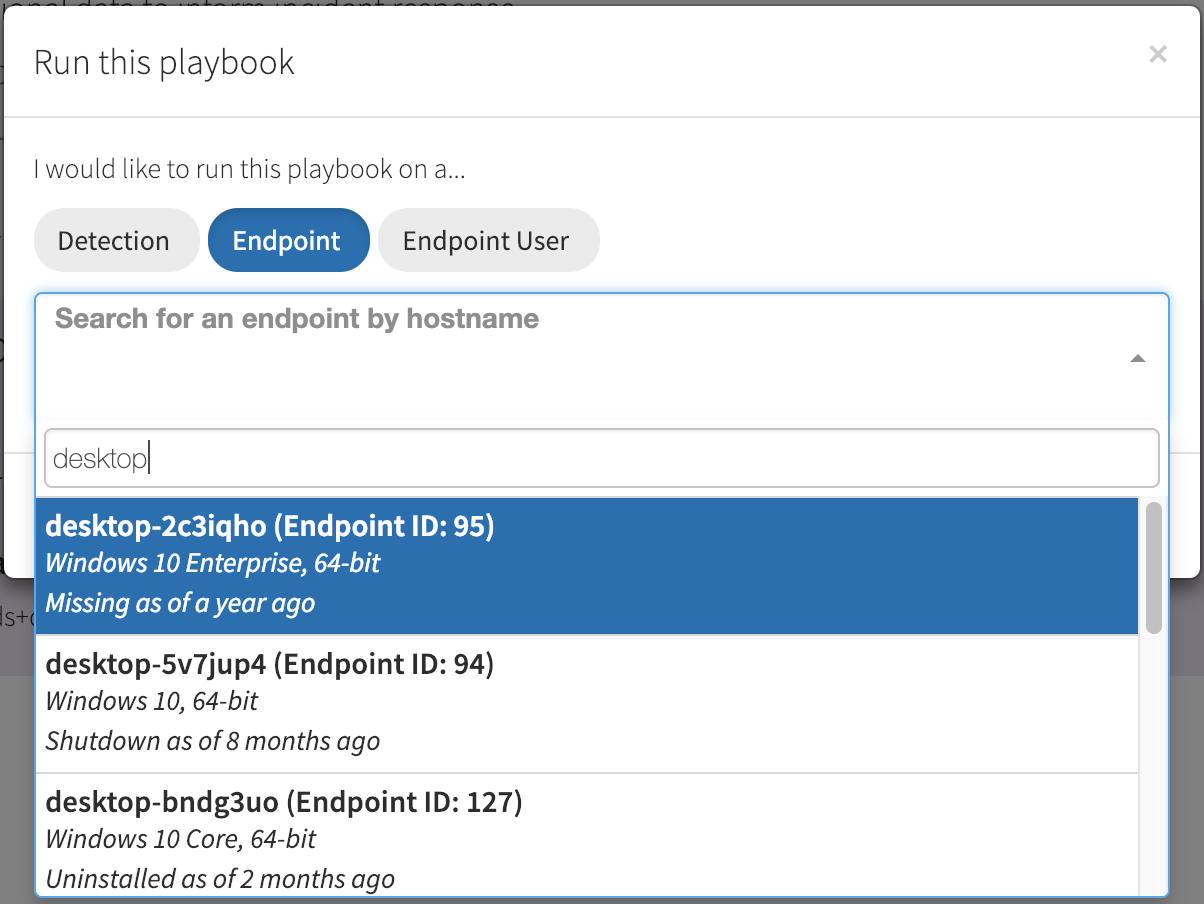Select the Detection target option
The image size is (1204, 904).
point(114,241)
